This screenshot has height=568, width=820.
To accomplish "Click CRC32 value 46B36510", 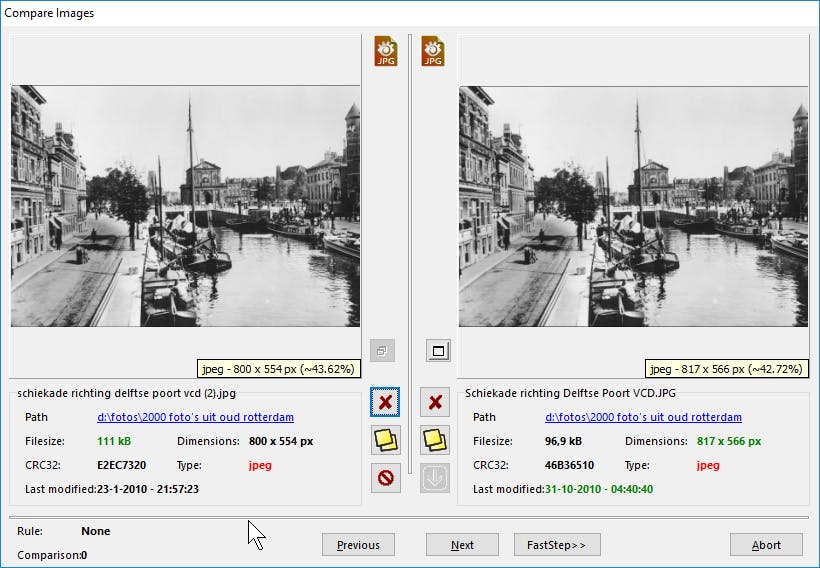I will point(570,465).
